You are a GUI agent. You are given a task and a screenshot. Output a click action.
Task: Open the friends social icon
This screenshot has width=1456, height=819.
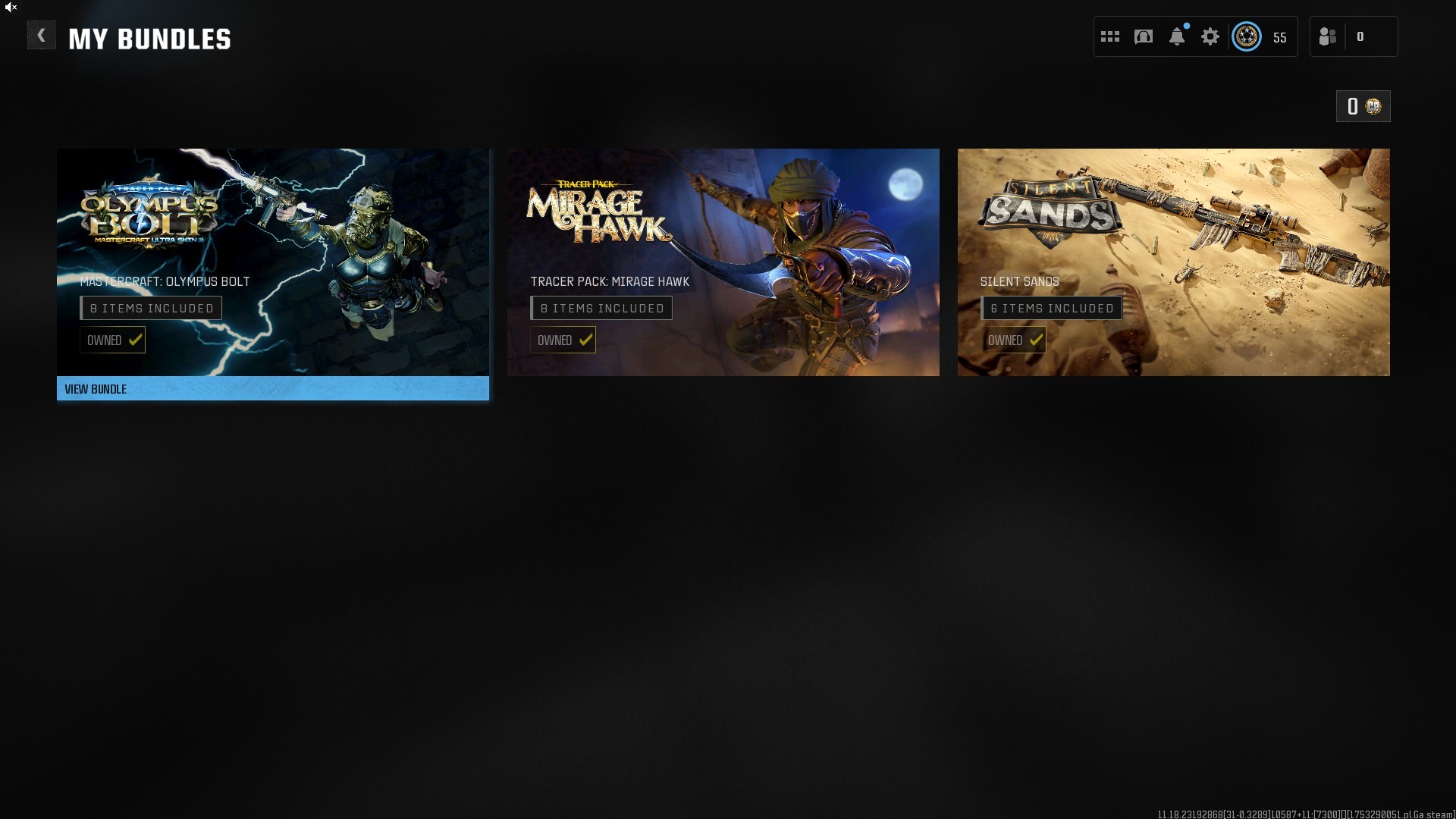pyautogui.click(x=1328, y=36)
